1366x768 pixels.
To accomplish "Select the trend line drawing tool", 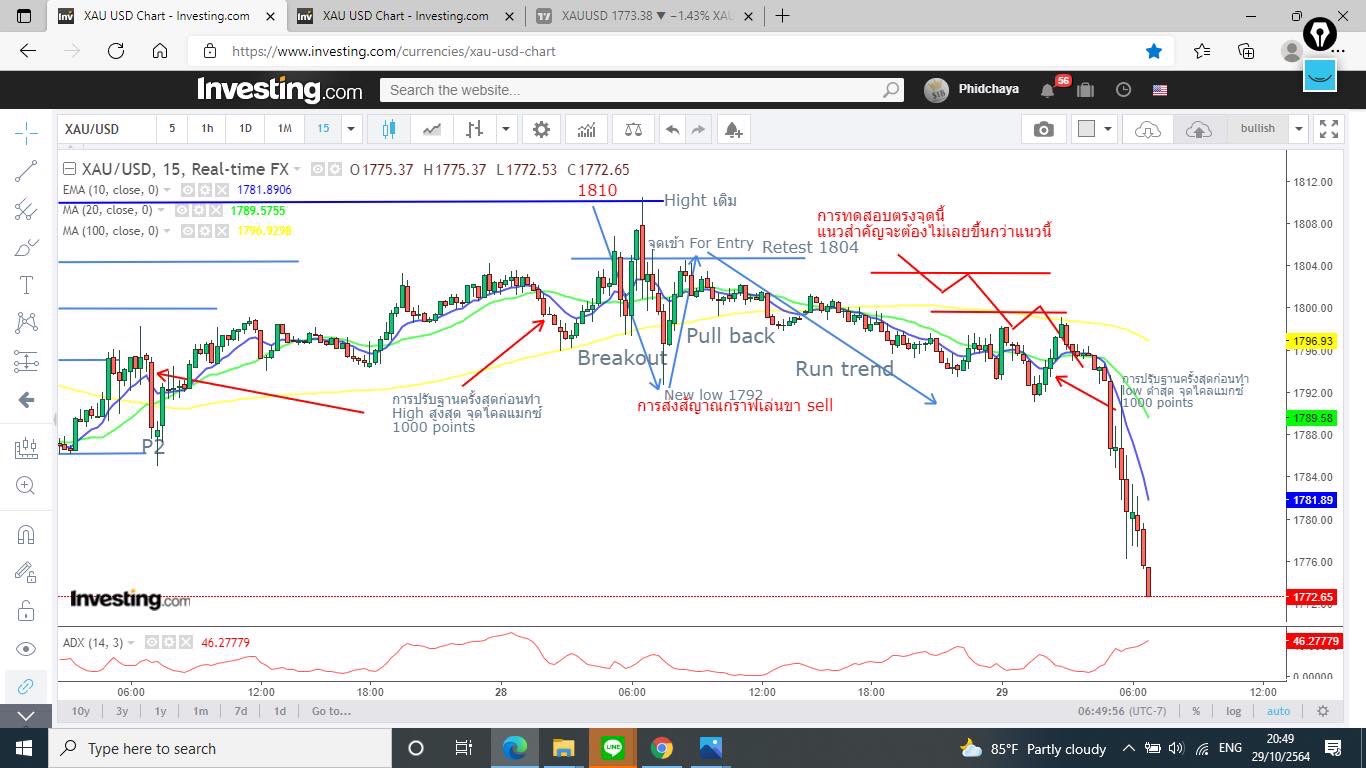I will 26,171.
